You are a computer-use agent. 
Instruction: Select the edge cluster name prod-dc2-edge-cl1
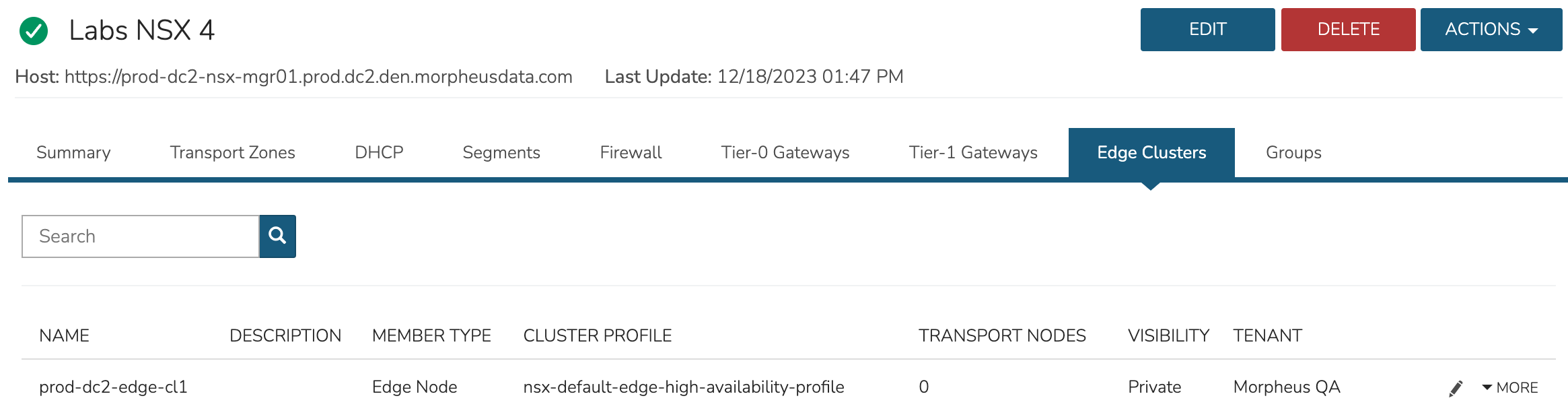tap(114, 387)
